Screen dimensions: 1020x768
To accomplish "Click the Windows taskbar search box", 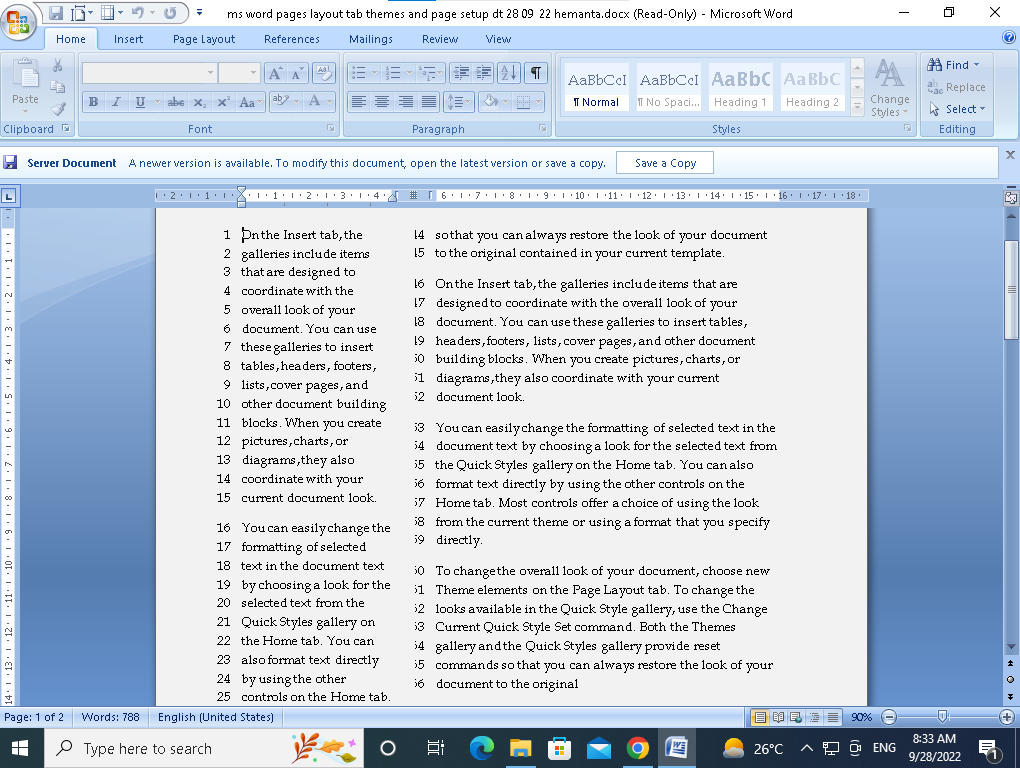I will 145,748.
